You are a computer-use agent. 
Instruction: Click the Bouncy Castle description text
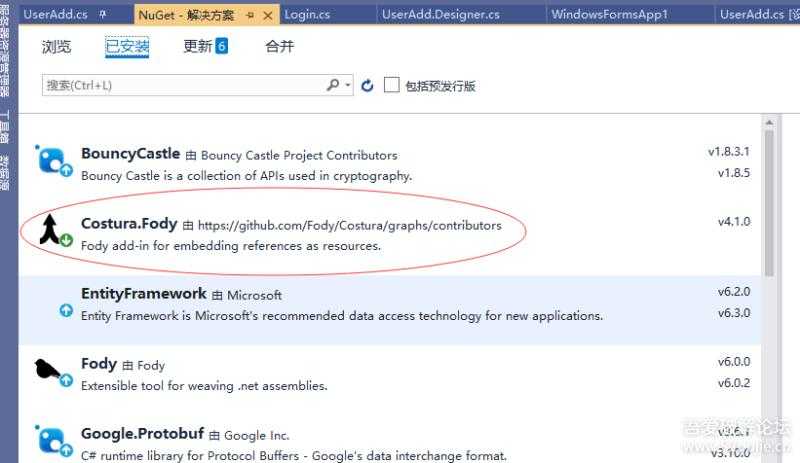tap(246, 176)
